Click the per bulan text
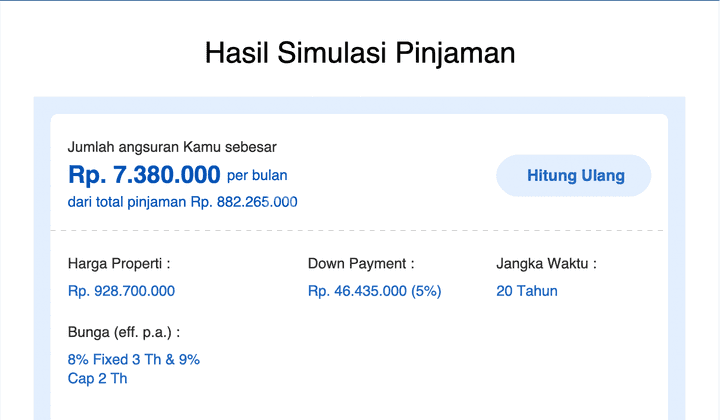 pos(257,176)
